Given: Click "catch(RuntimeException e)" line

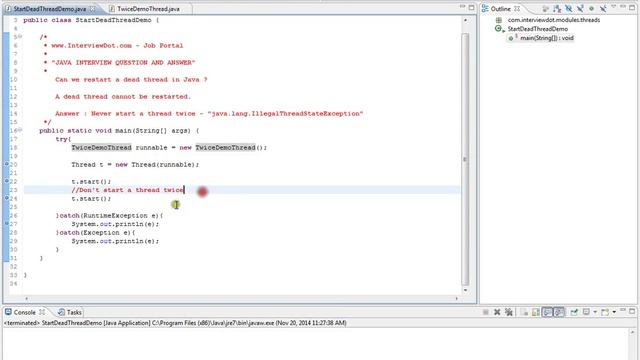Looking at the screenshot, I should 109,216.
